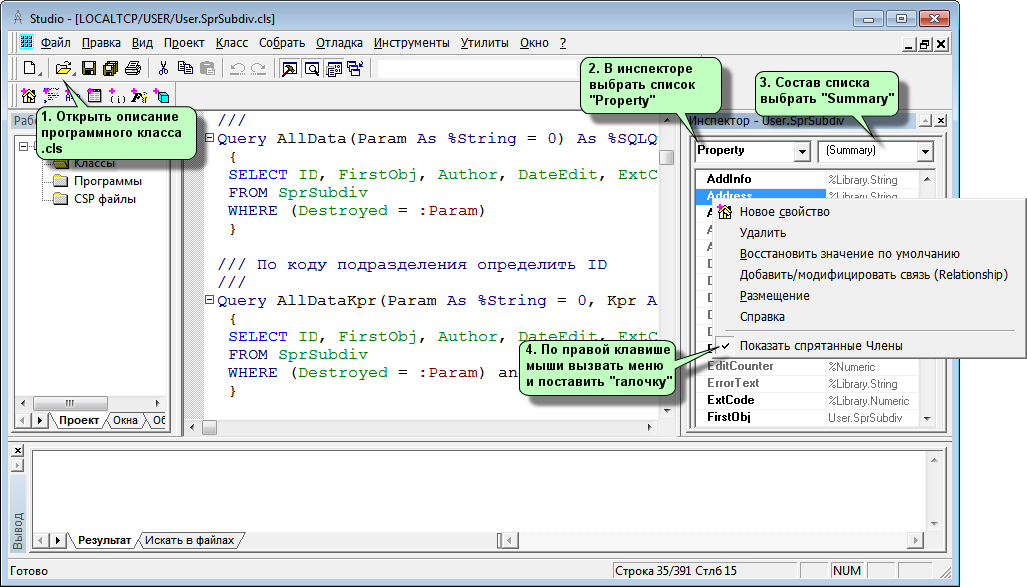Open the 'Отладка' menu

click(339, 43)
